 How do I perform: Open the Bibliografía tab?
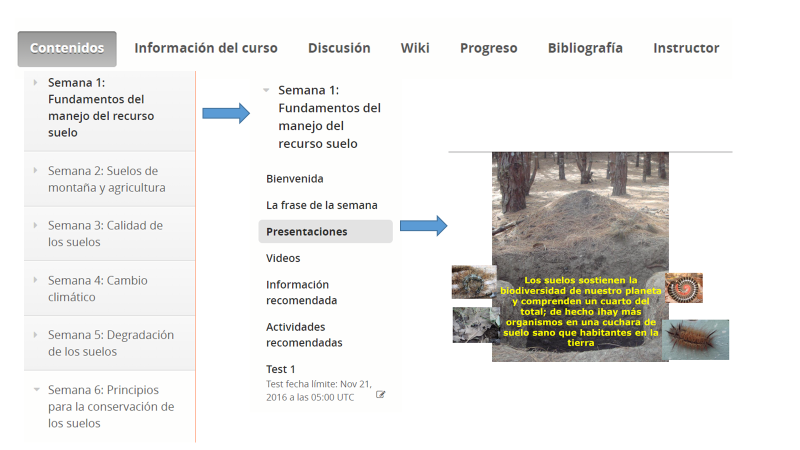pos(585,48)
